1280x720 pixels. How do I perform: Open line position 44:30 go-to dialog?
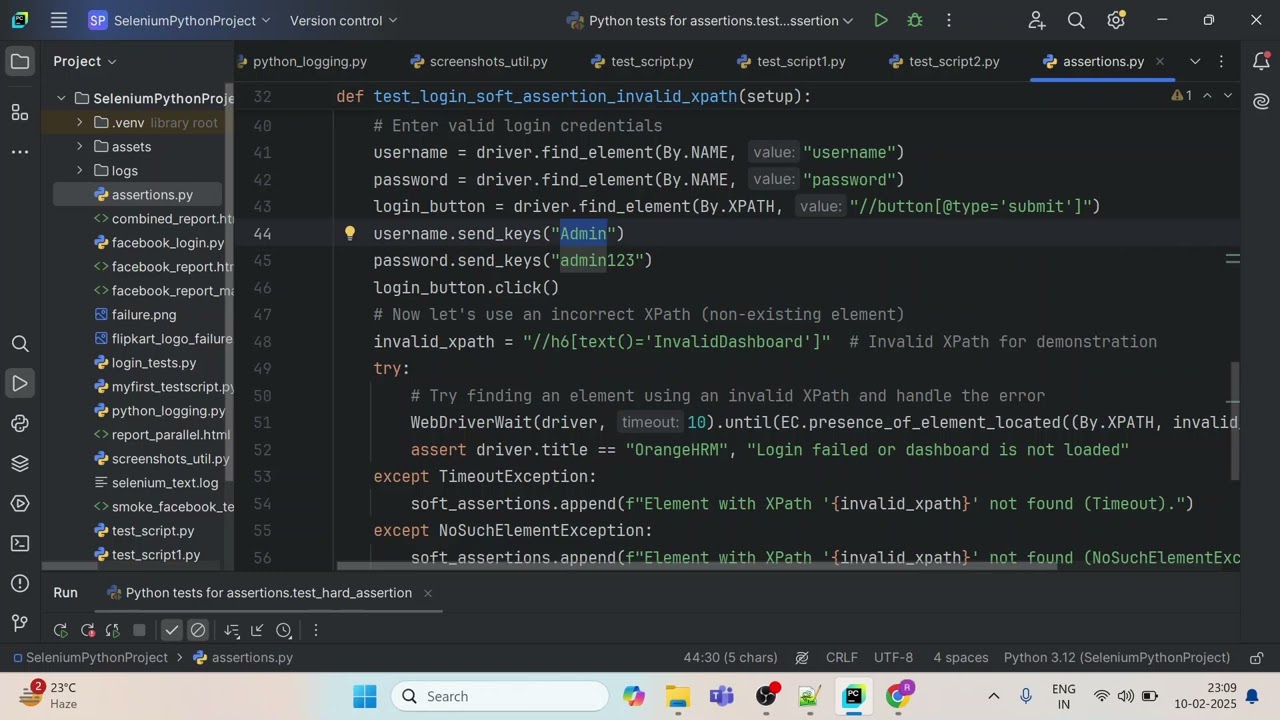pos(730,658)
